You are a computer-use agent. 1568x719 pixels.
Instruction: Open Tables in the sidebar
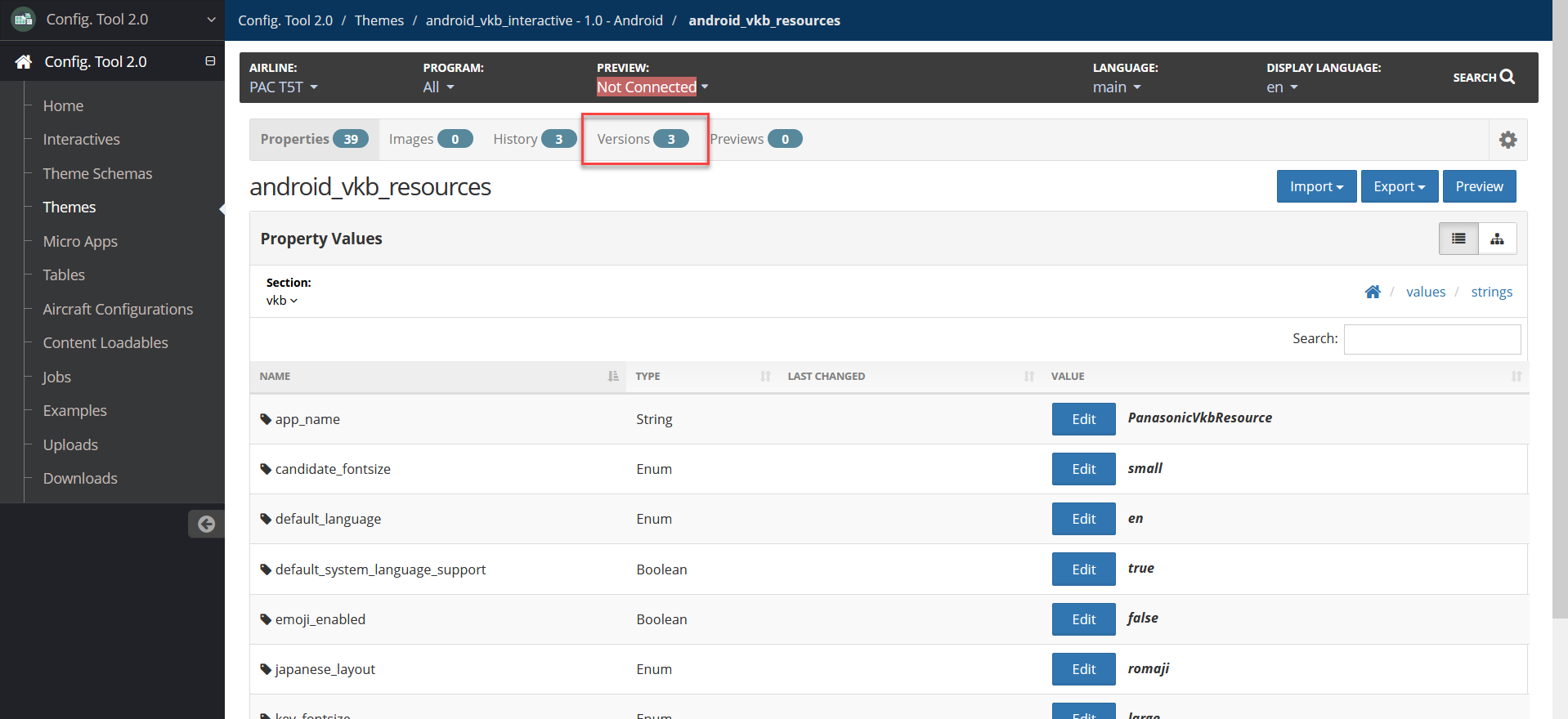64,275
